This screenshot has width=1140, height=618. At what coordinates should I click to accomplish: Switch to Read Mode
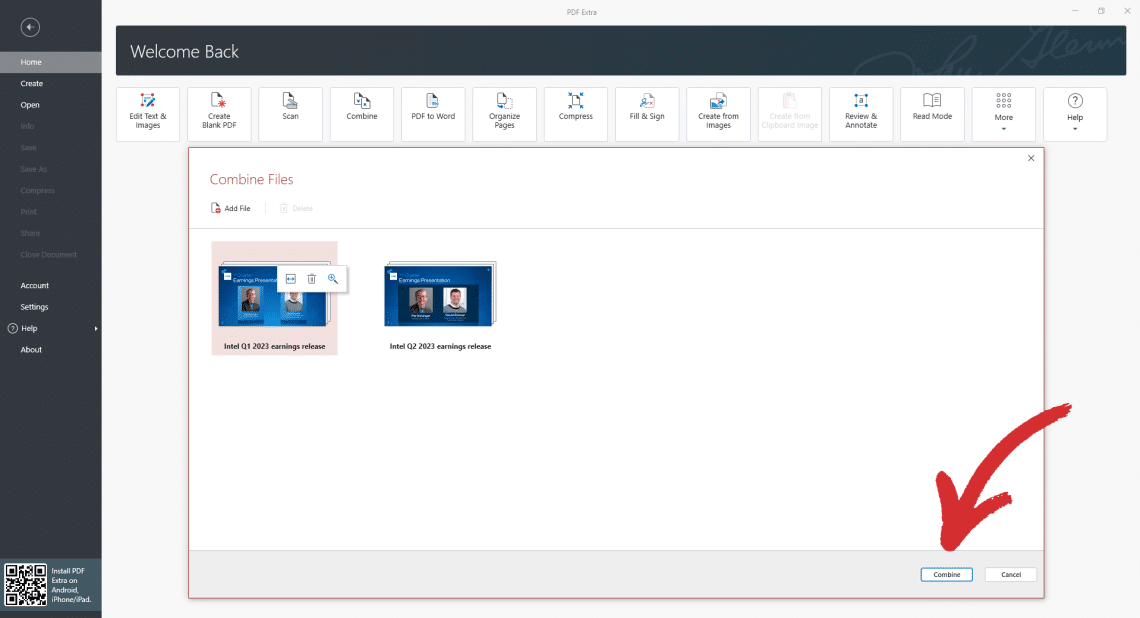coord(932,113)
